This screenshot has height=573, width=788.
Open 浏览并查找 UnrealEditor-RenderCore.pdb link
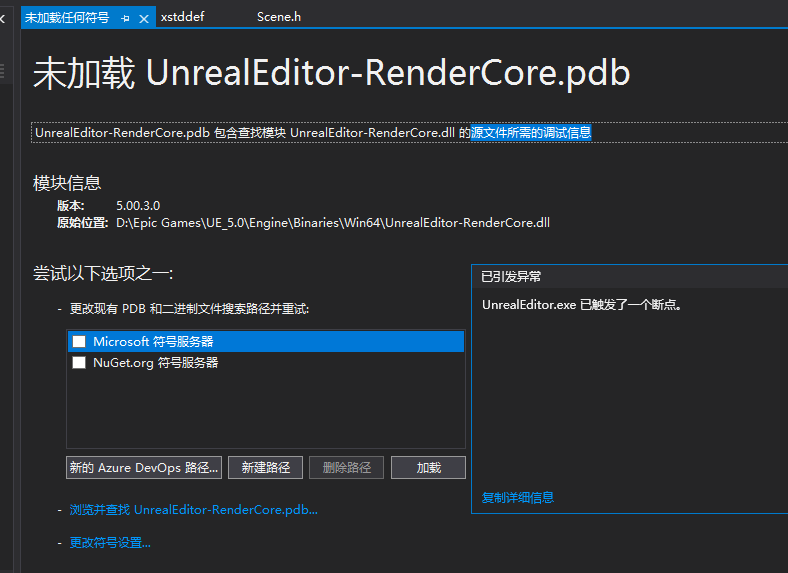tap(193, 510)
